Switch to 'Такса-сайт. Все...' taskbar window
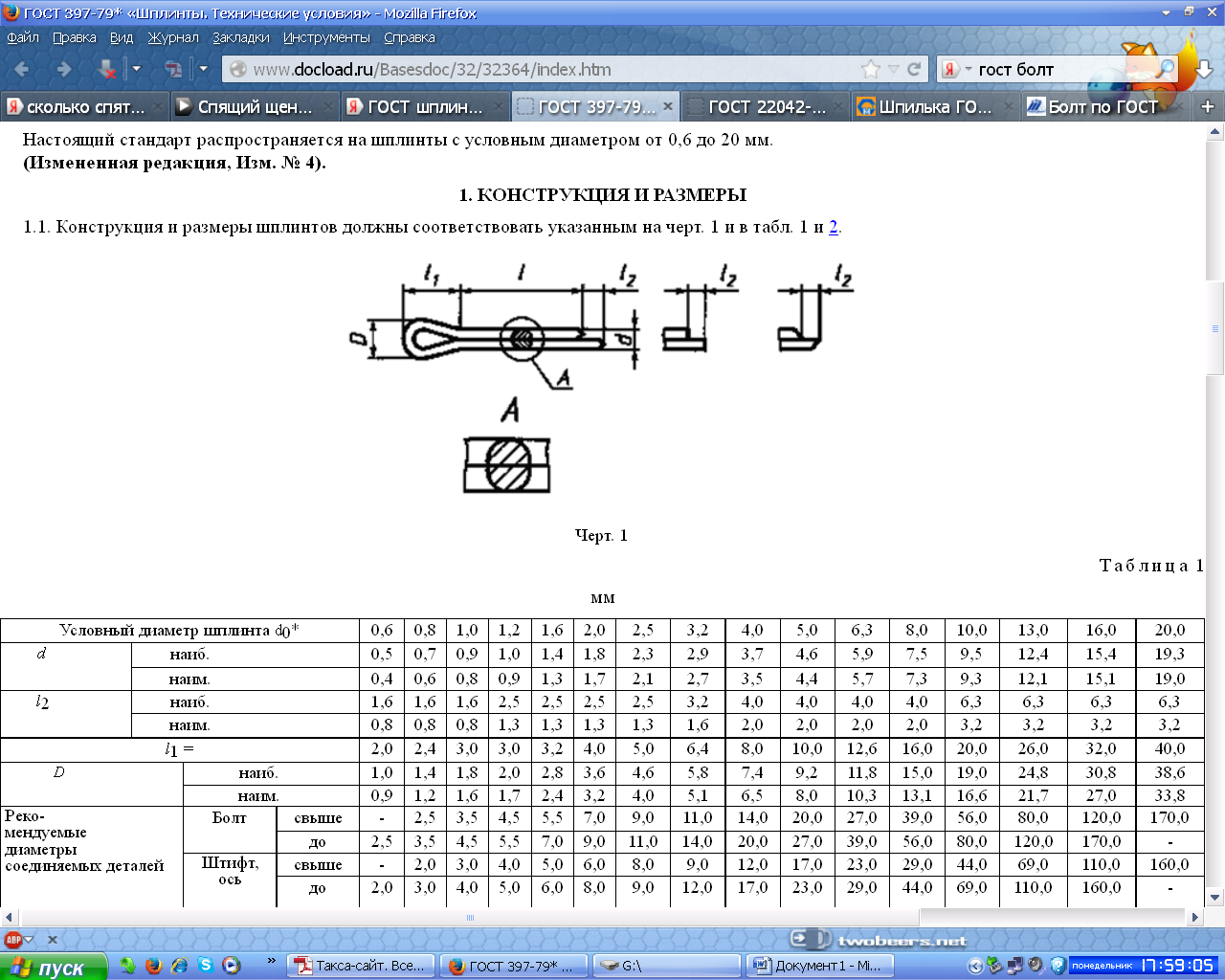This screenshot has width=1225, height=980. click(x=362, y=967)
